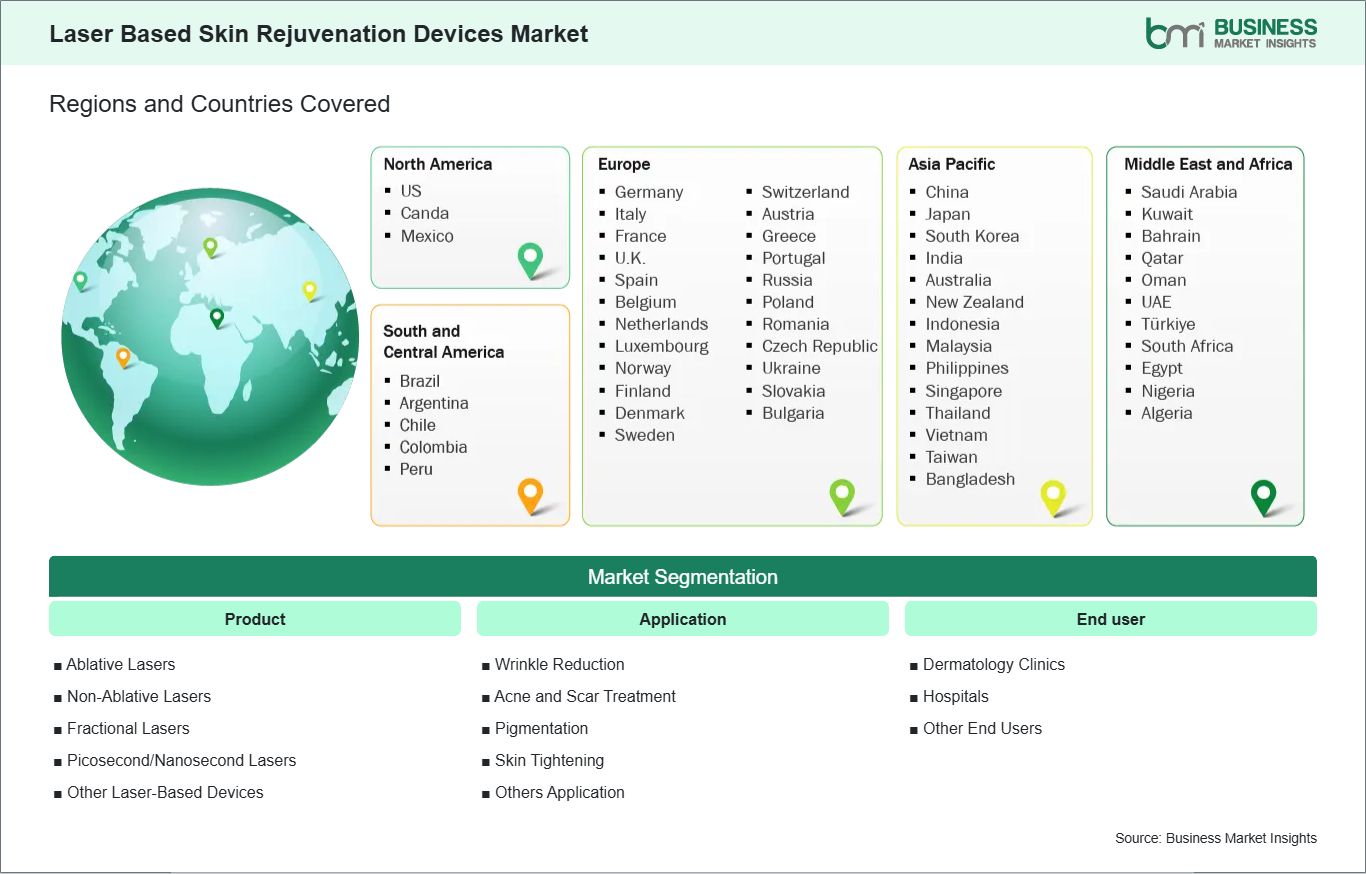Click the yellow map pin on Asia on the globe

[310, 291]
